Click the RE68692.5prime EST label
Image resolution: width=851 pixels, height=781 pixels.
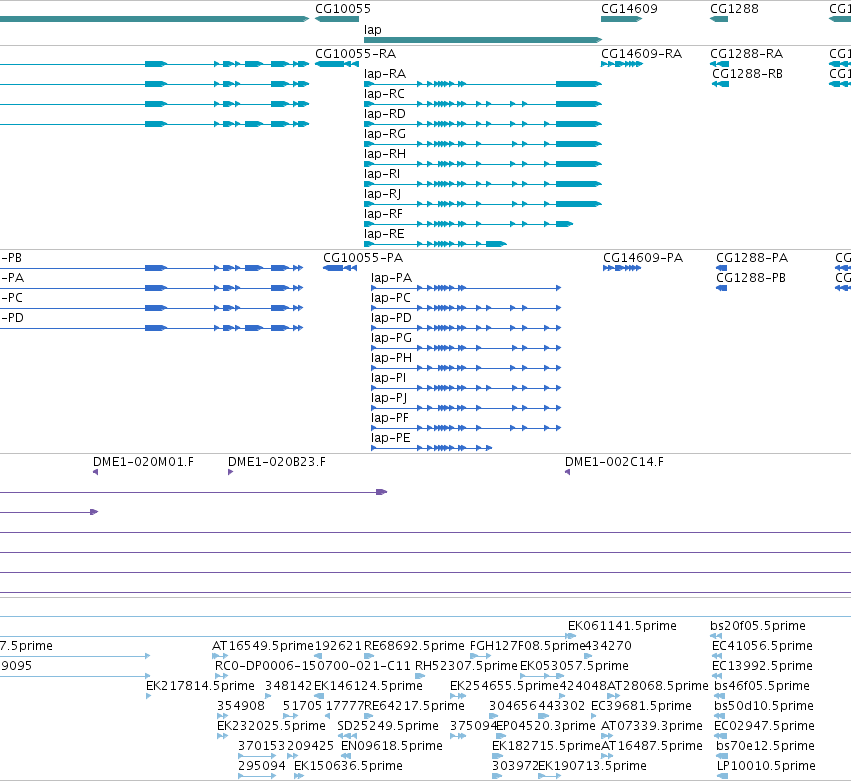[x=414, y=646]
